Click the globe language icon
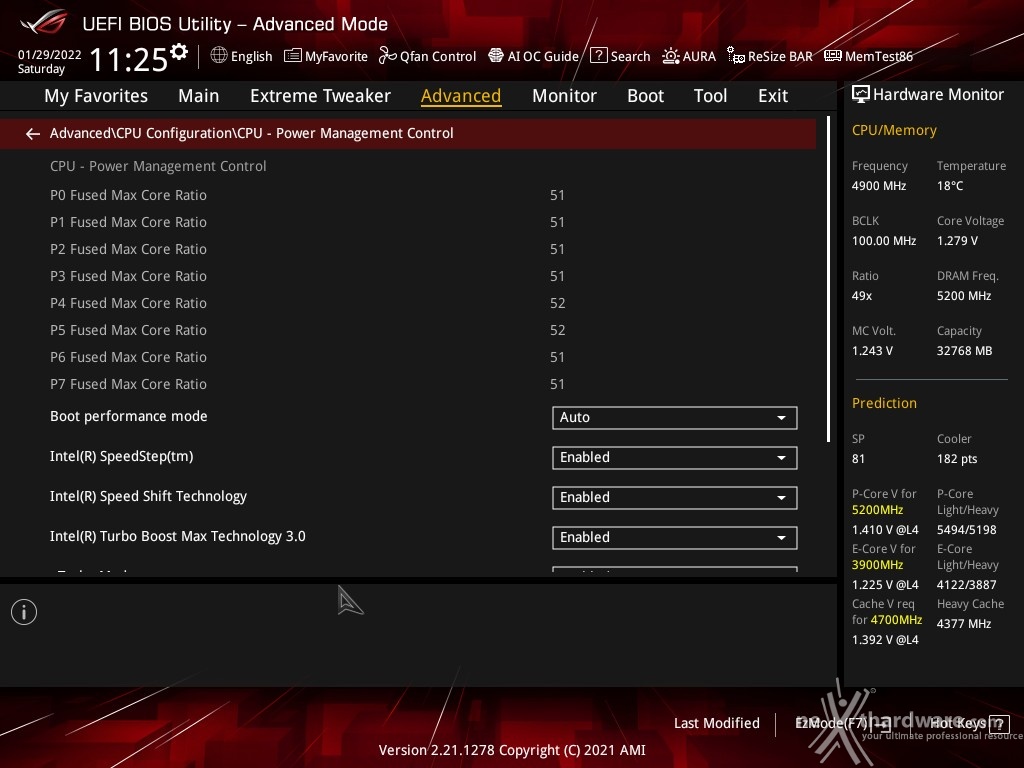This screenshot has width=1024, height=768. pyautogui.click(x=219, y=56)
